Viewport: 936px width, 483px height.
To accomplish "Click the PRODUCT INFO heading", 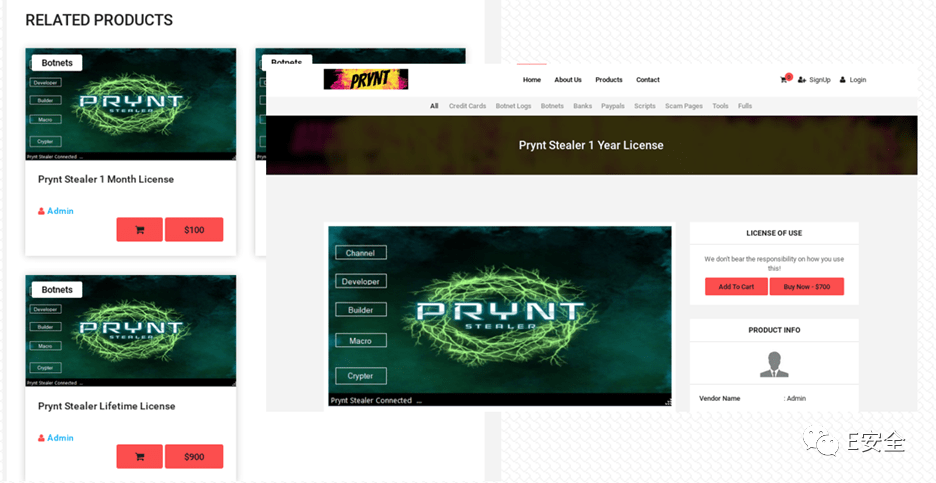I will tap(774, 330).
